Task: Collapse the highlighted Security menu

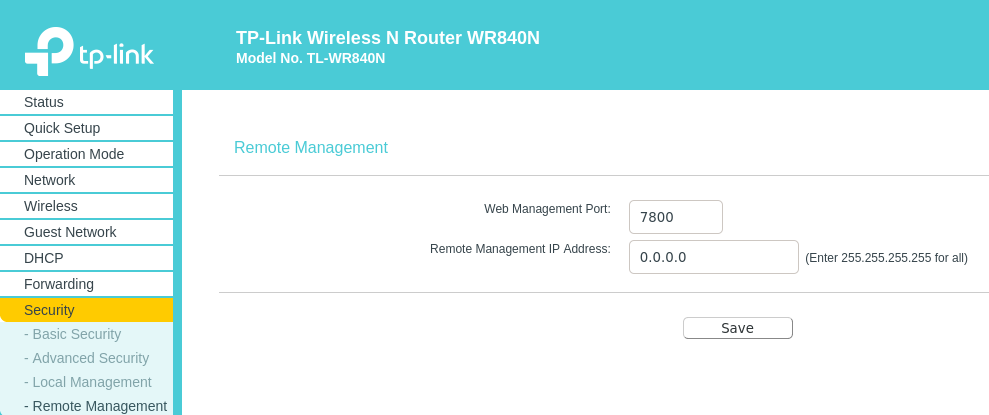Action: pyautogui.click(x=50, y=310)
